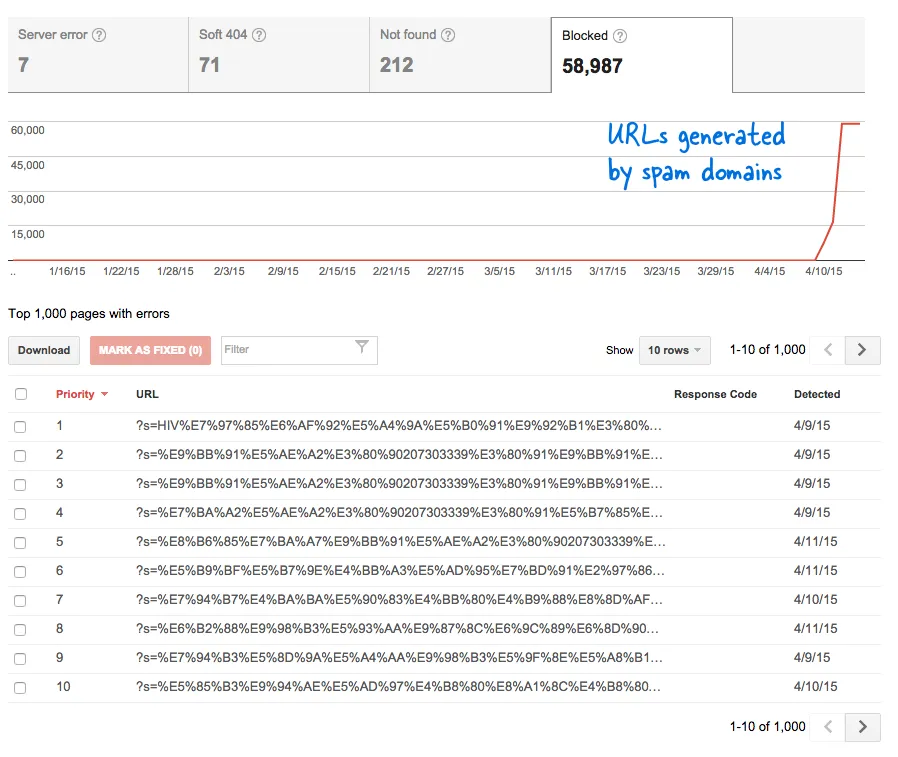Screen dimensions: 898x757
Task: Select all error rows via header checkbox
Action: click(x=21, y=394)
